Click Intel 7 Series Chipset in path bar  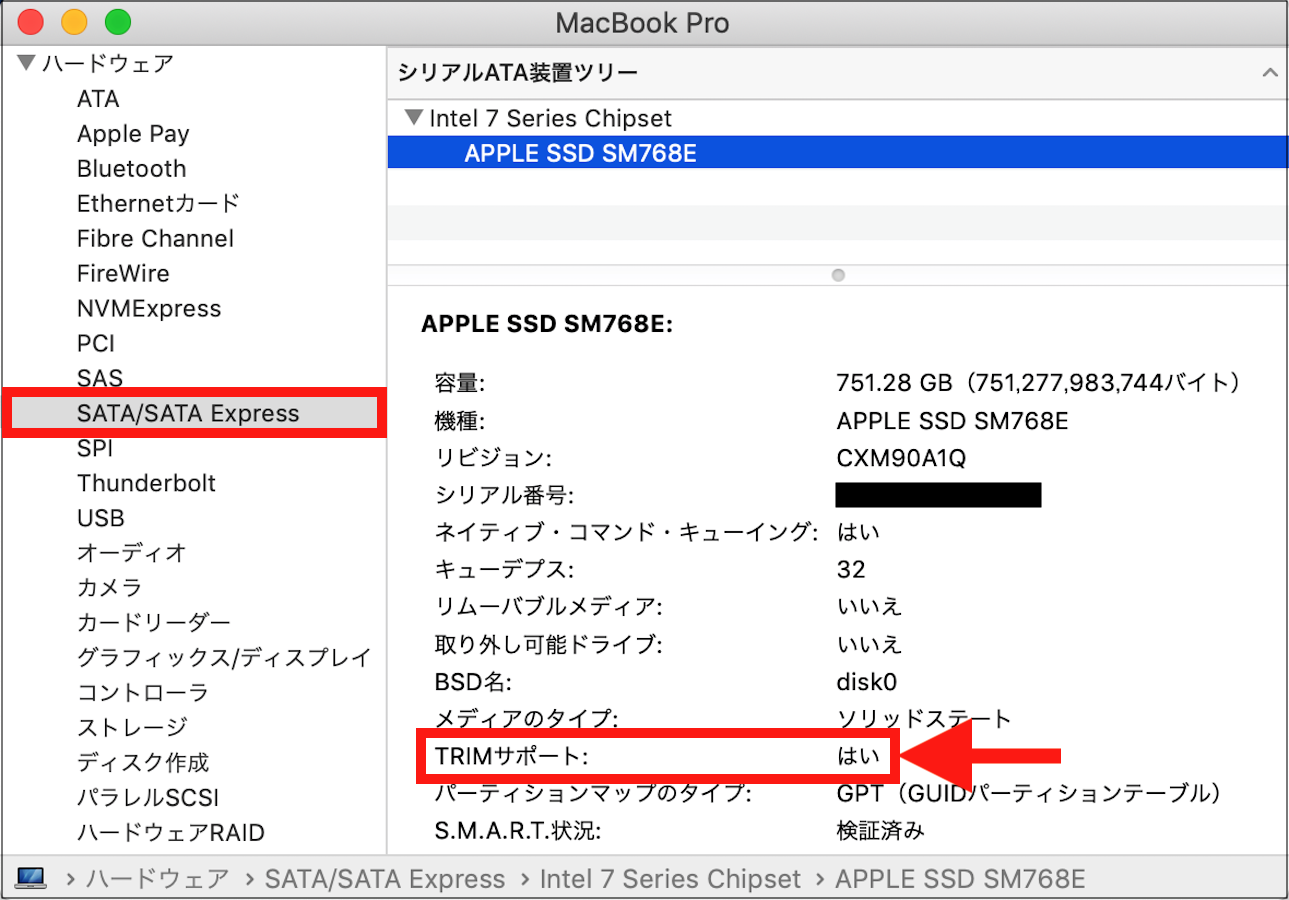tap(670, 879)
